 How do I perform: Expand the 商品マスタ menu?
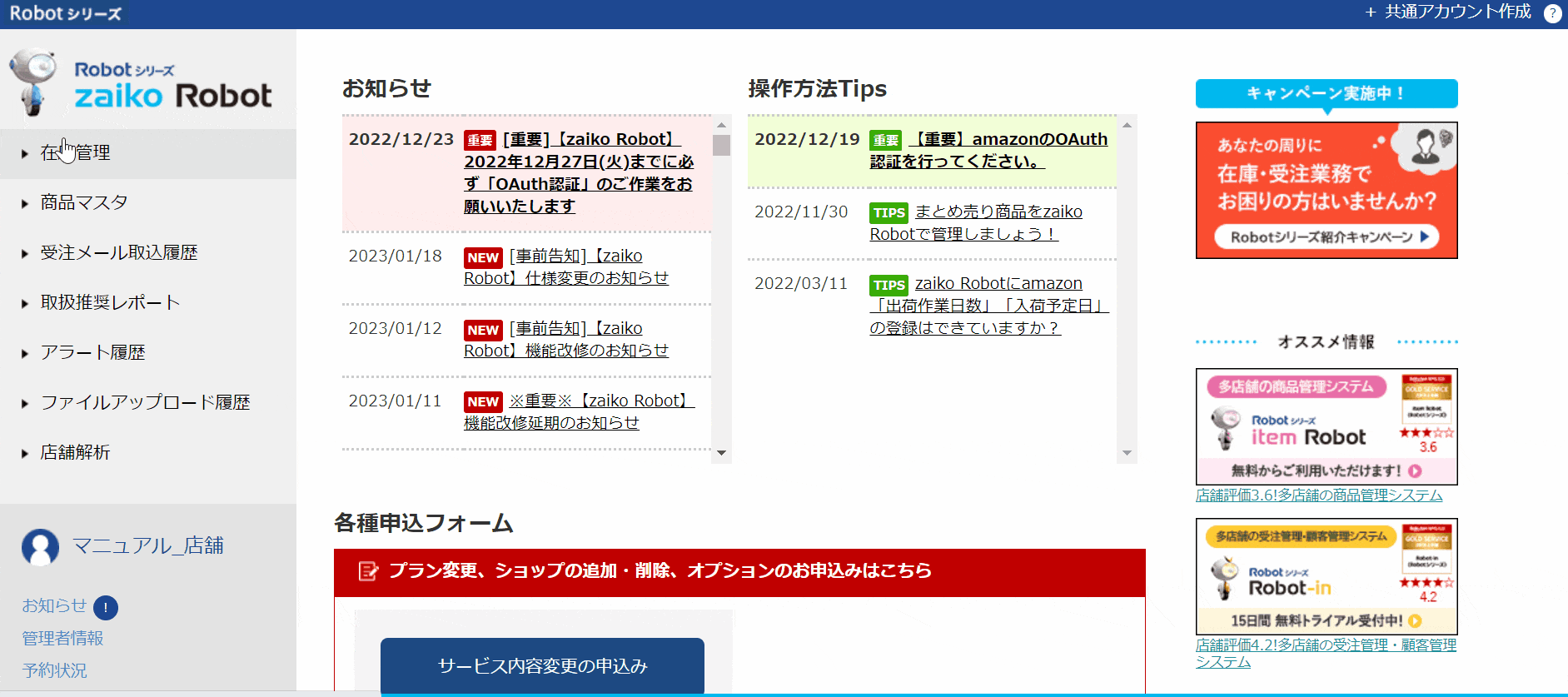[148, 203]
